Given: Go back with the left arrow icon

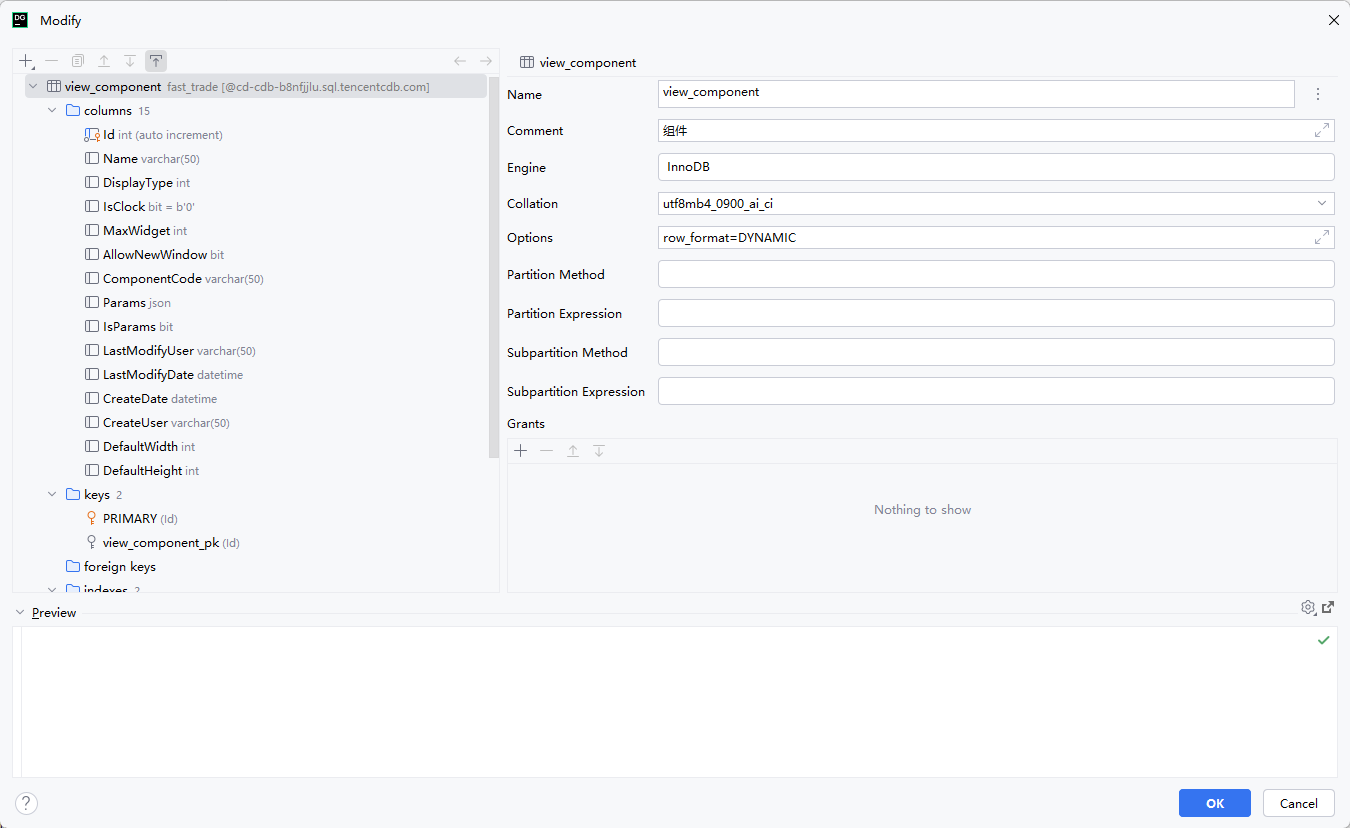Looking at the screenshot, I should click(x=460, y=61).
